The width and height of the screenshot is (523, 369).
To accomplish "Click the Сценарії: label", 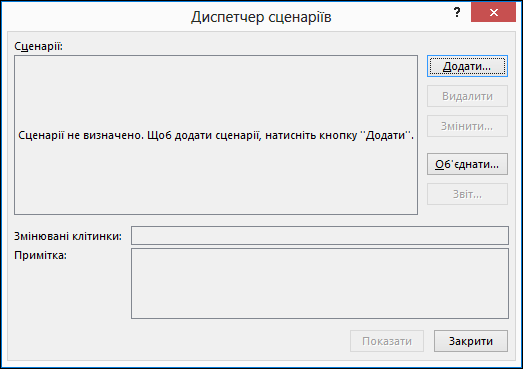I will 38,46.
